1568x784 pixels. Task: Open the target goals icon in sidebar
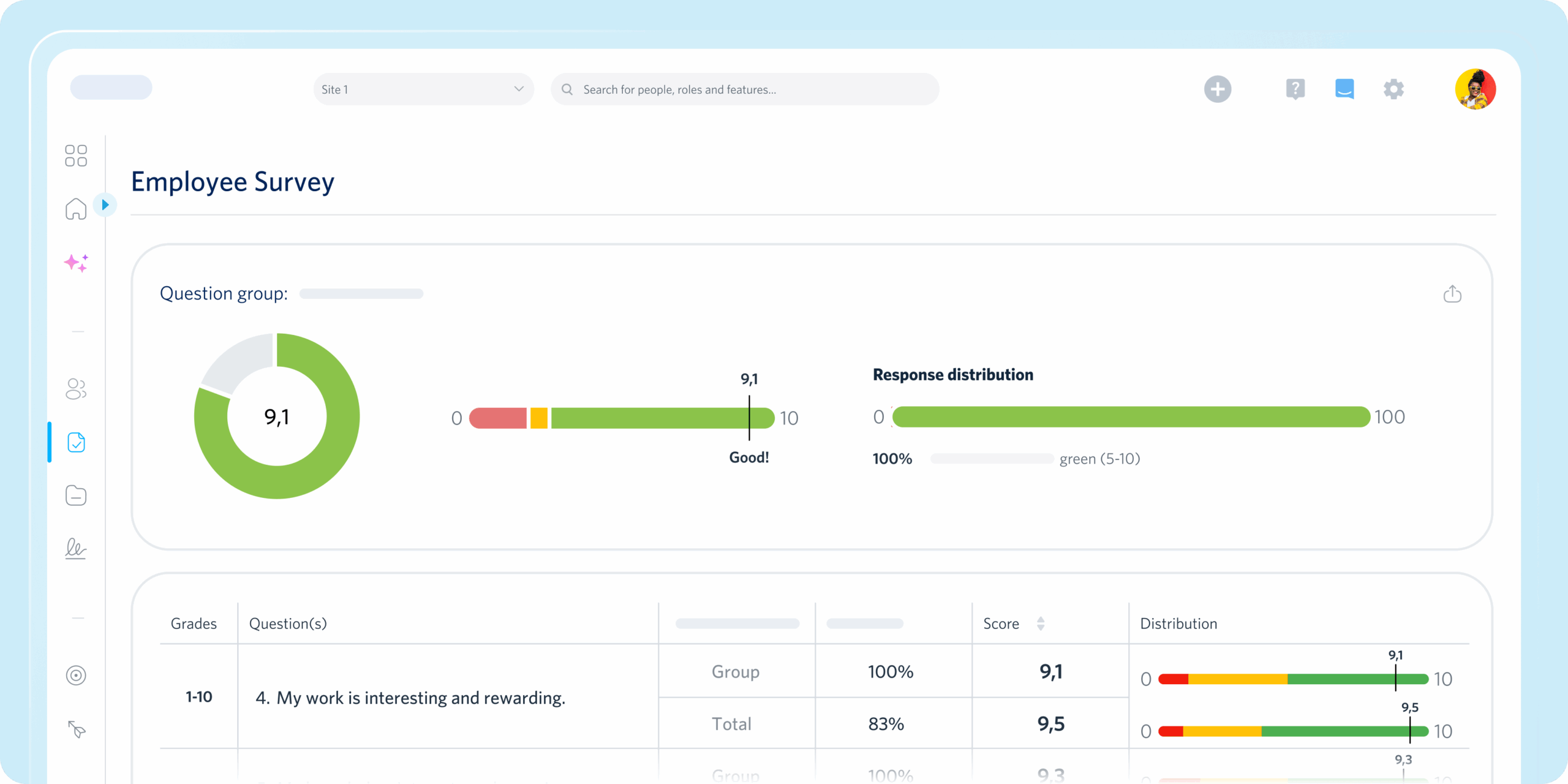click(x=76, y=676)
